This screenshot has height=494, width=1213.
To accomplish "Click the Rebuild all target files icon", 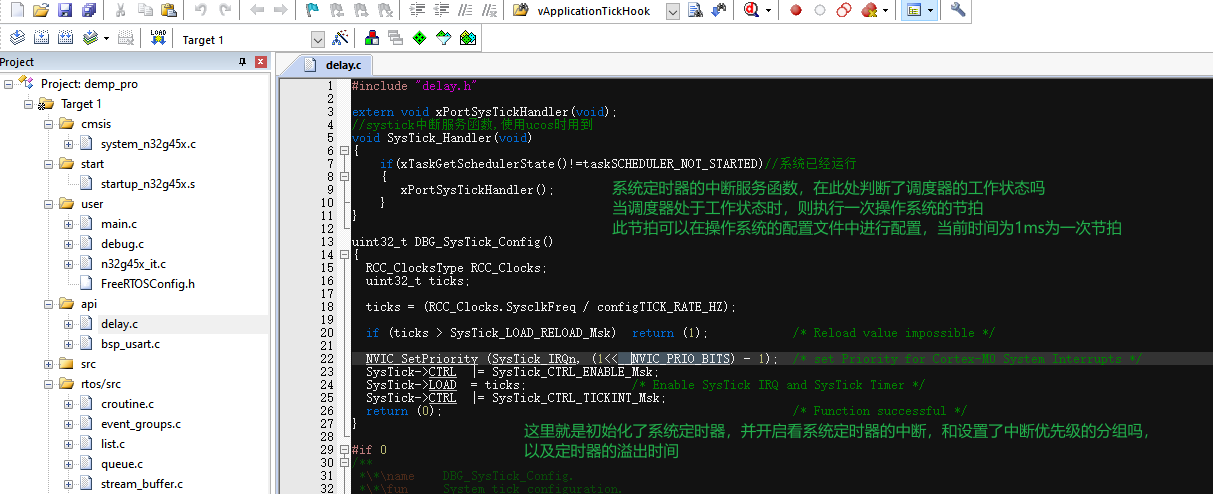I will (x=66, y=39).
